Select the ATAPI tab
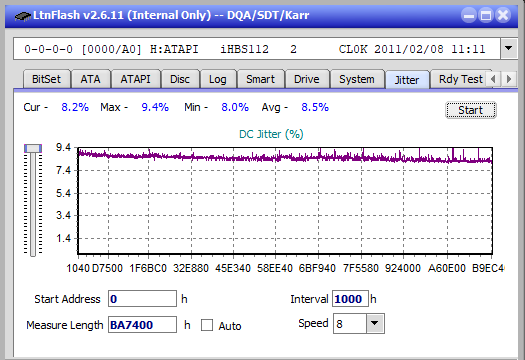Image resolution: width=525 pixels, height=360 pixels. [x=135, y=79]
